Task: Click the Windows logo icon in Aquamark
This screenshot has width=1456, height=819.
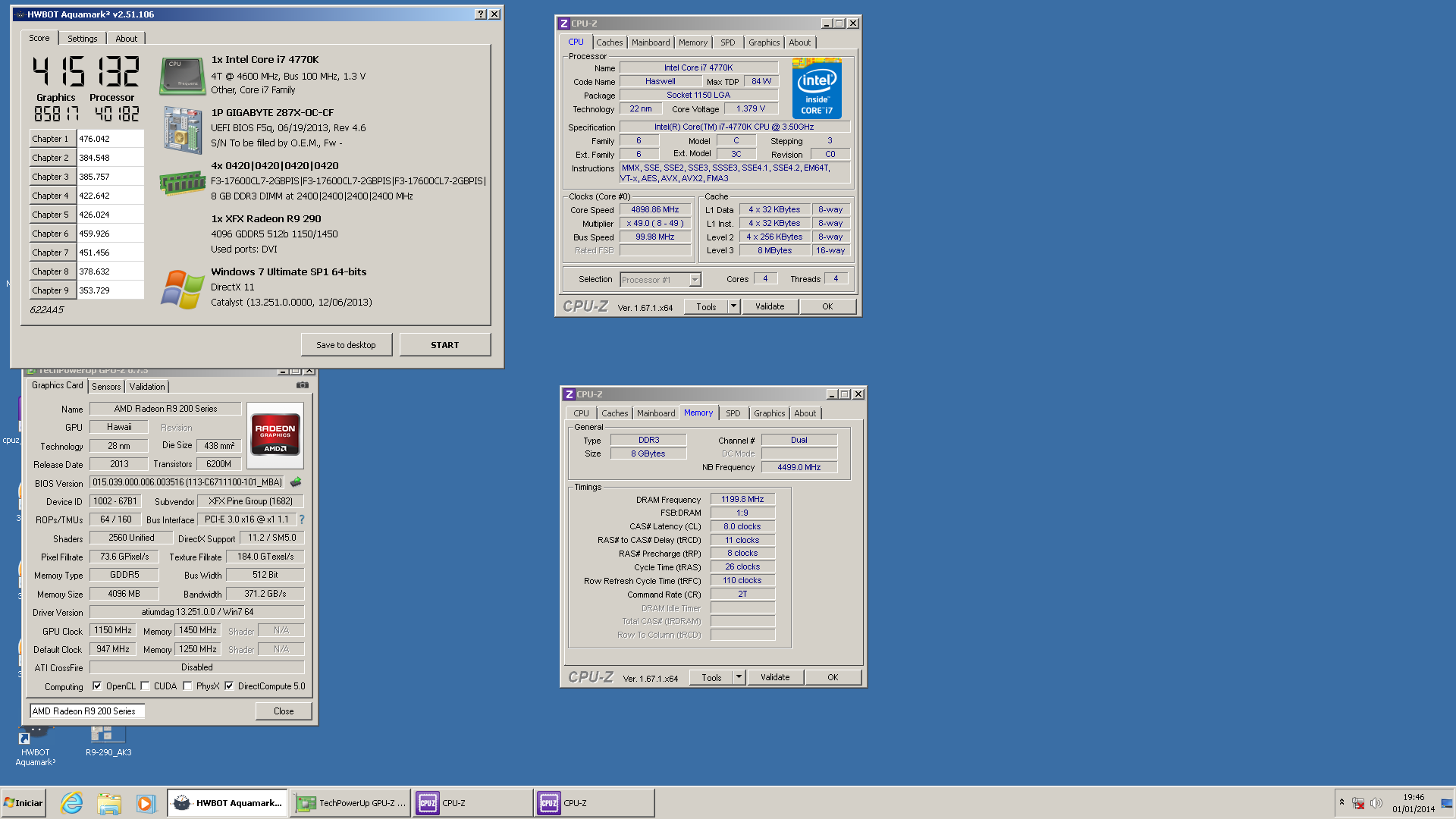Action: pos(182,289)
